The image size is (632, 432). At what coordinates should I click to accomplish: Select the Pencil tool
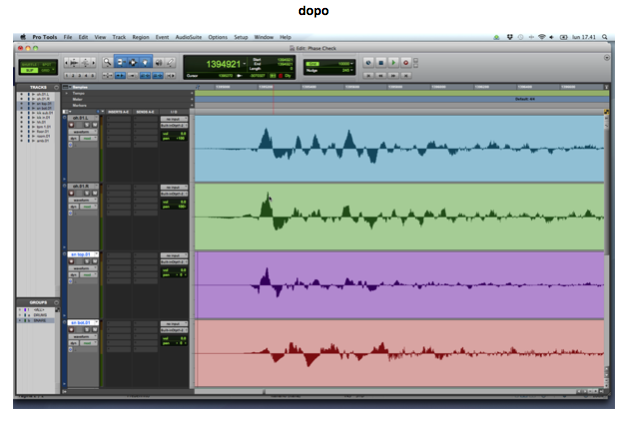click(170, 62)
